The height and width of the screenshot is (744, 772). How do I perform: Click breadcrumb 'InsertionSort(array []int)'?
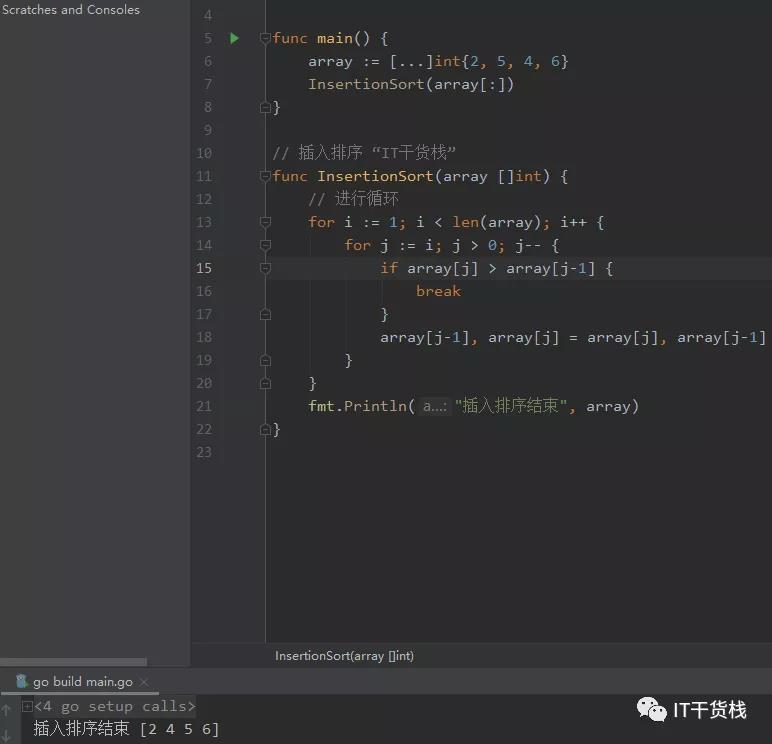coord(344,656)
